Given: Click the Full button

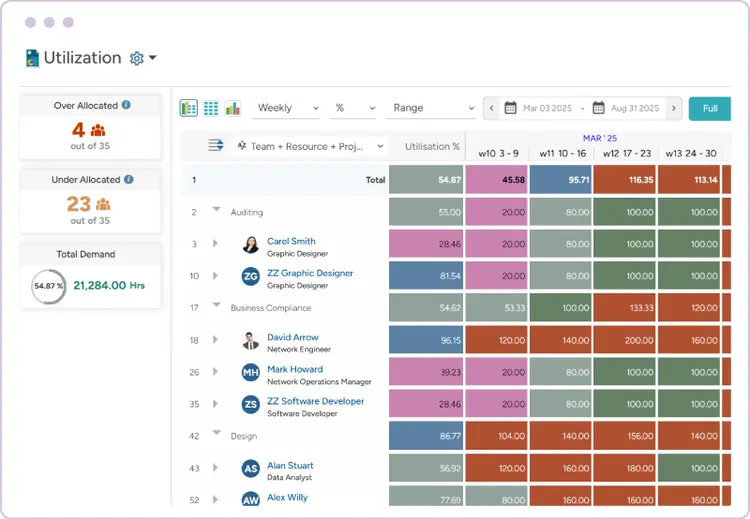Looking at the screenshot, I should (x=710, y=109).
